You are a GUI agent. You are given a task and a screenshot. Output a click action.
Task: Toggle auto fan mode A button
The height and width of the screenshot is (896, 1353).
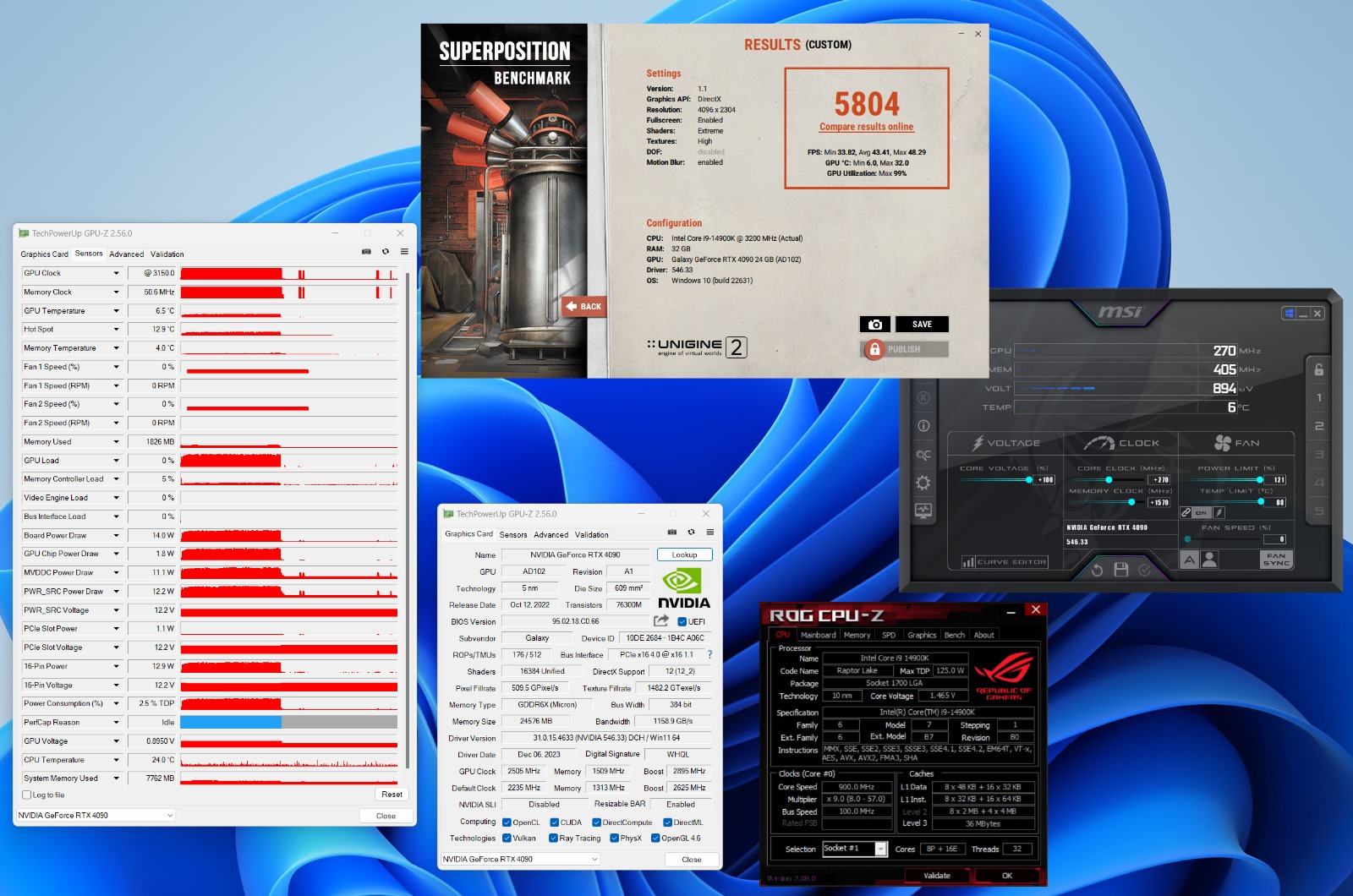click(x=1189, y=560)
